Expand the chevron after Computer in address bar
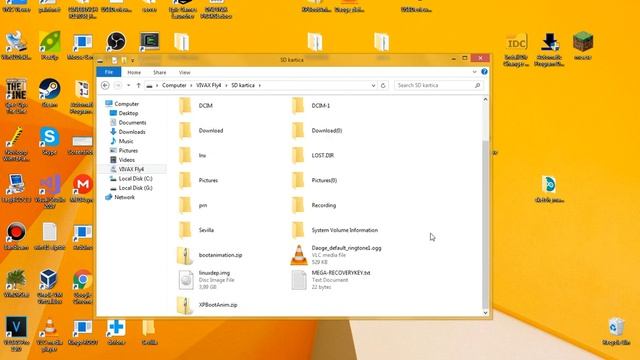 [x=191, y=85]
